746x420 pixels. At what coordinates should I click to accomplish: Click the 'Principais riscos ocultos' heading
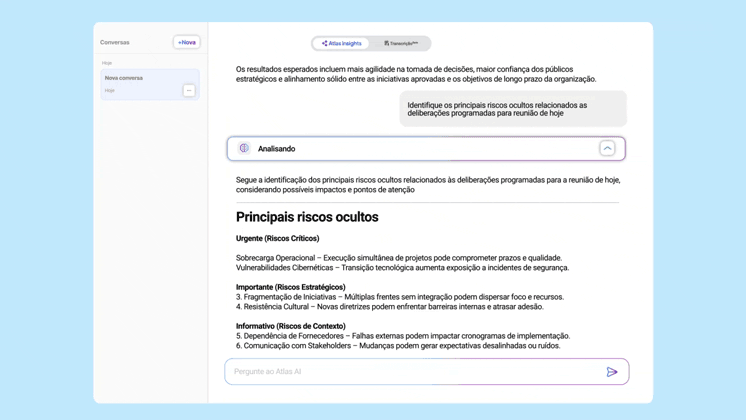click(x=307, y=217)
